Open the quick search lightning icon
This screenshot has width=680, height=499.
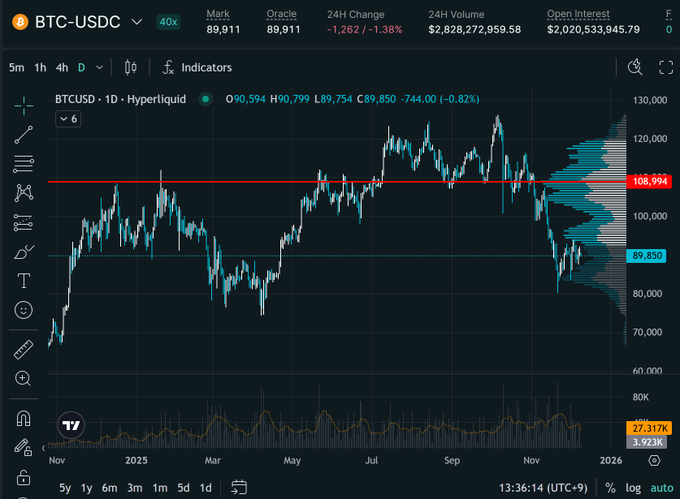[x=635, y=68]
